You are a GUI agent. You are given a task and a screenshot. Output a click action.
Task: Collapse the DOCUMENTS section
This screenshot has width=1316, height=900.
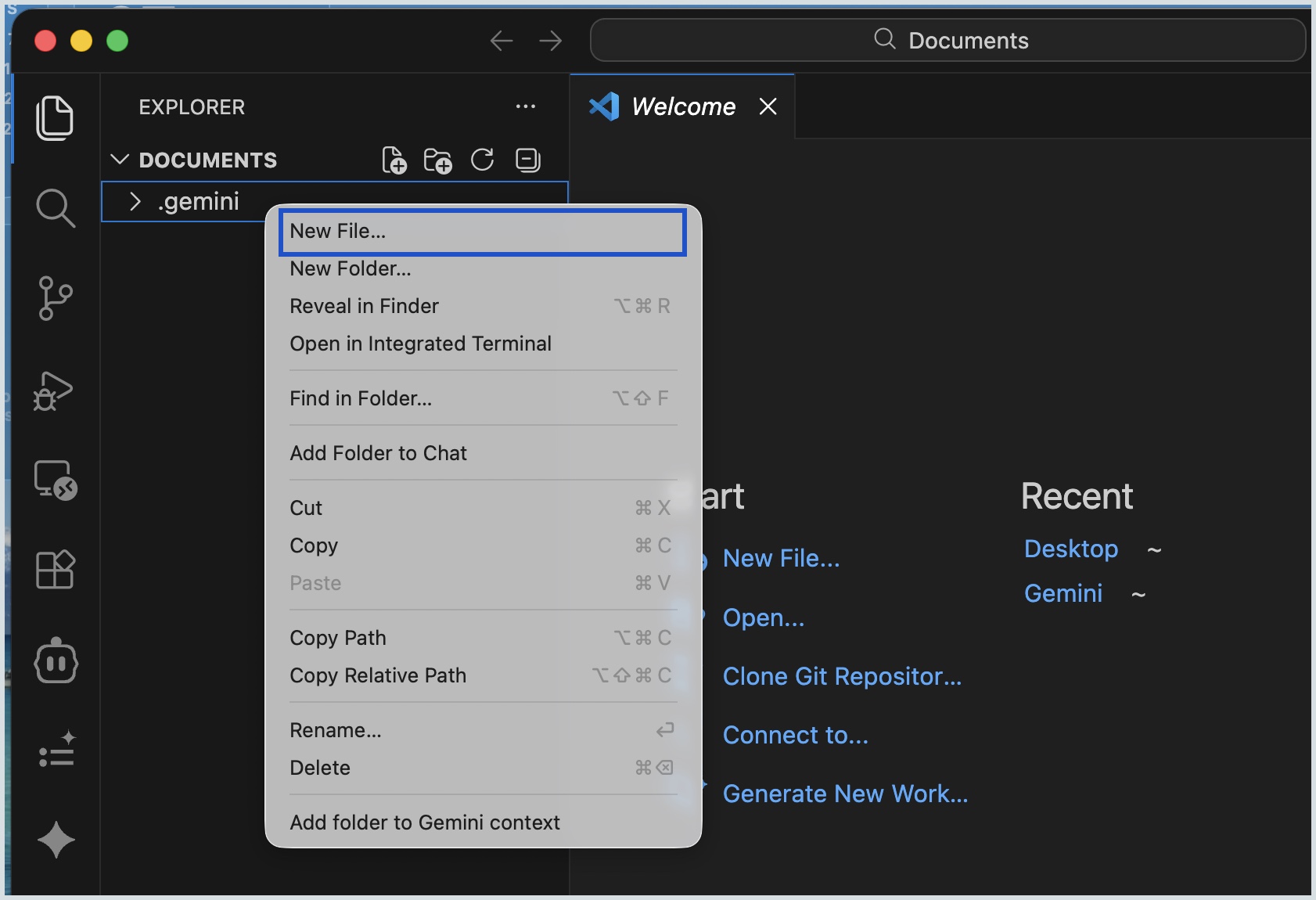coord(120,160)
